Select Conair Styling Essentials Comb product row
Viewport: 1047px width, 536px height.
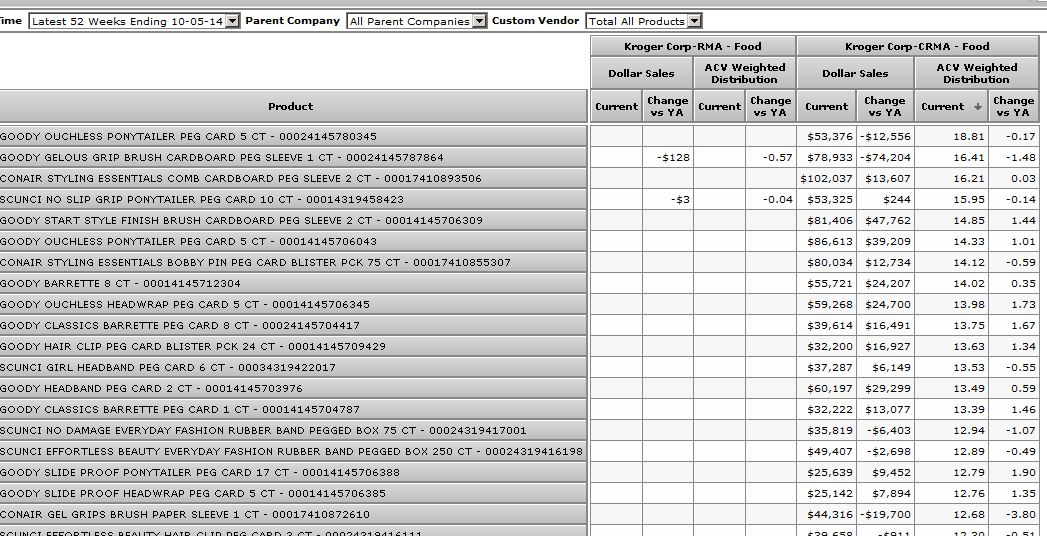(x=240, y=178)
